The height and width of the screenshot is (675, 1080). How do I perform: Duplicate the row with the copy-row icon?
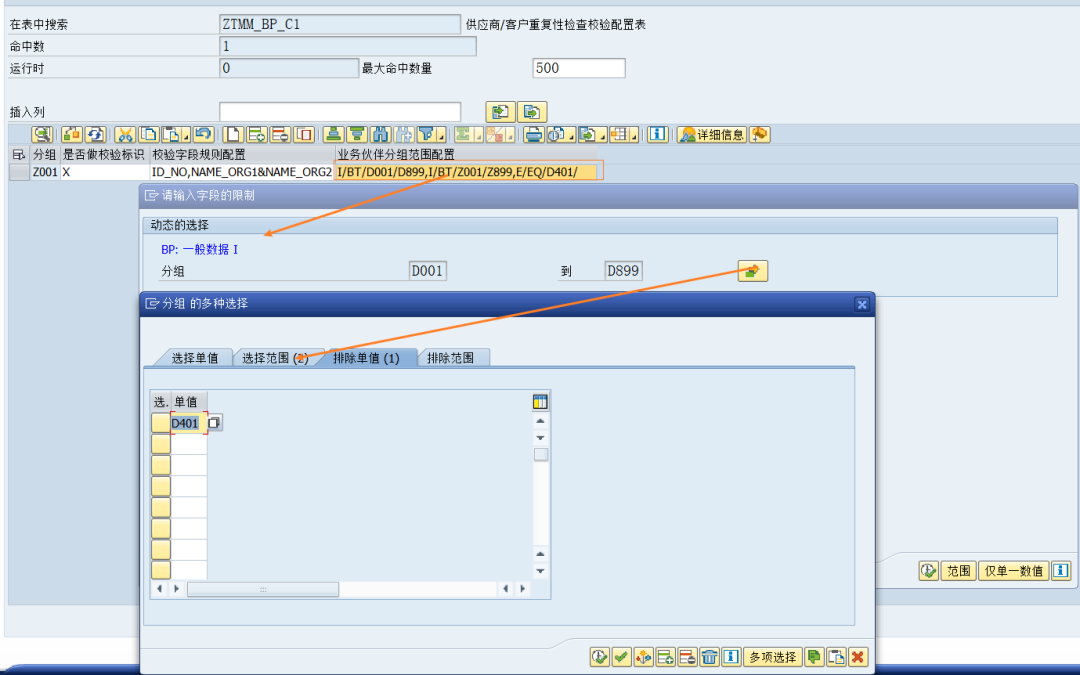pyautogui.click(x=304, y=134)
